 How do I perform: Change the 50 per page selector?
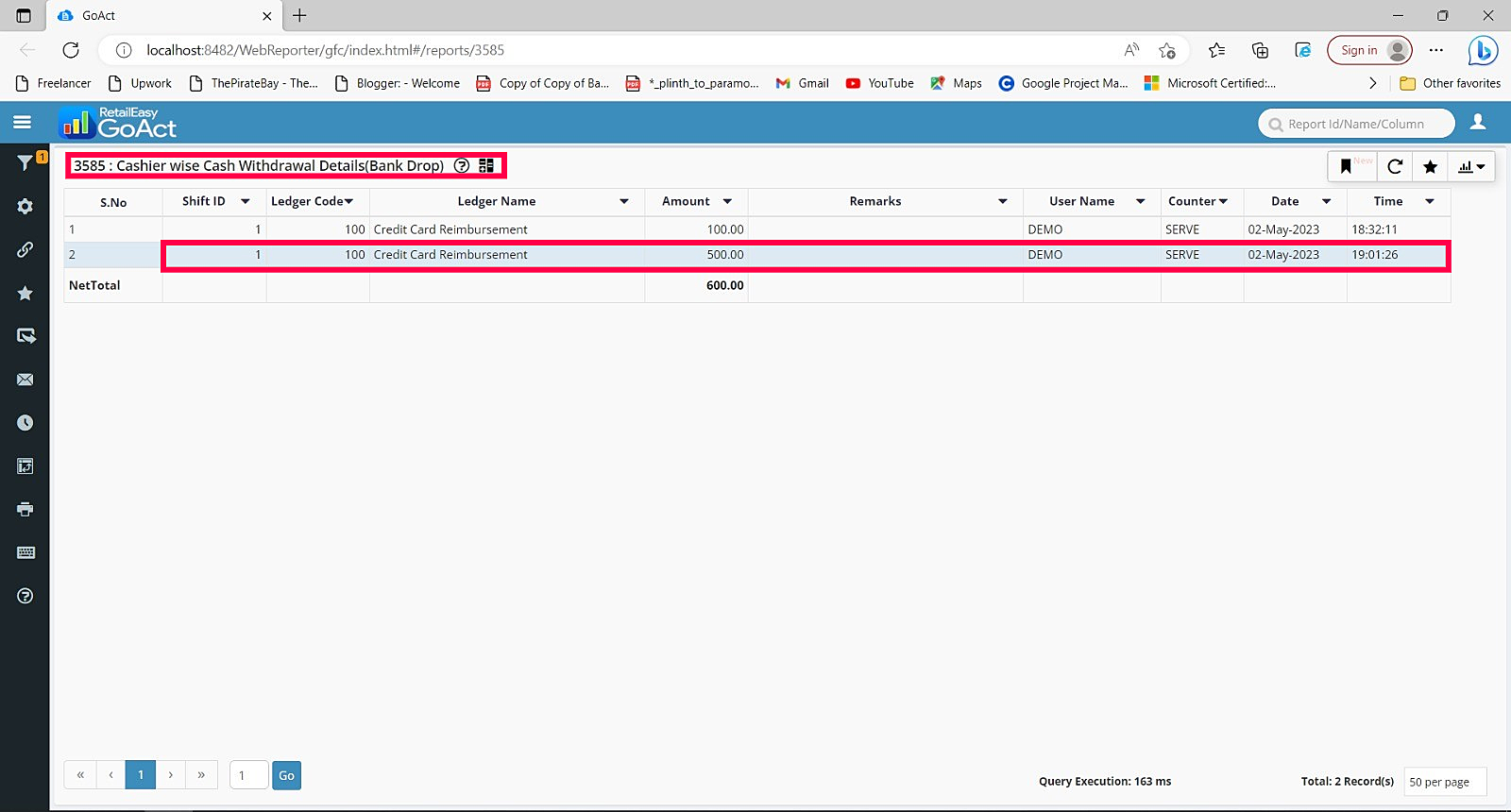[x=1445, y=782]
